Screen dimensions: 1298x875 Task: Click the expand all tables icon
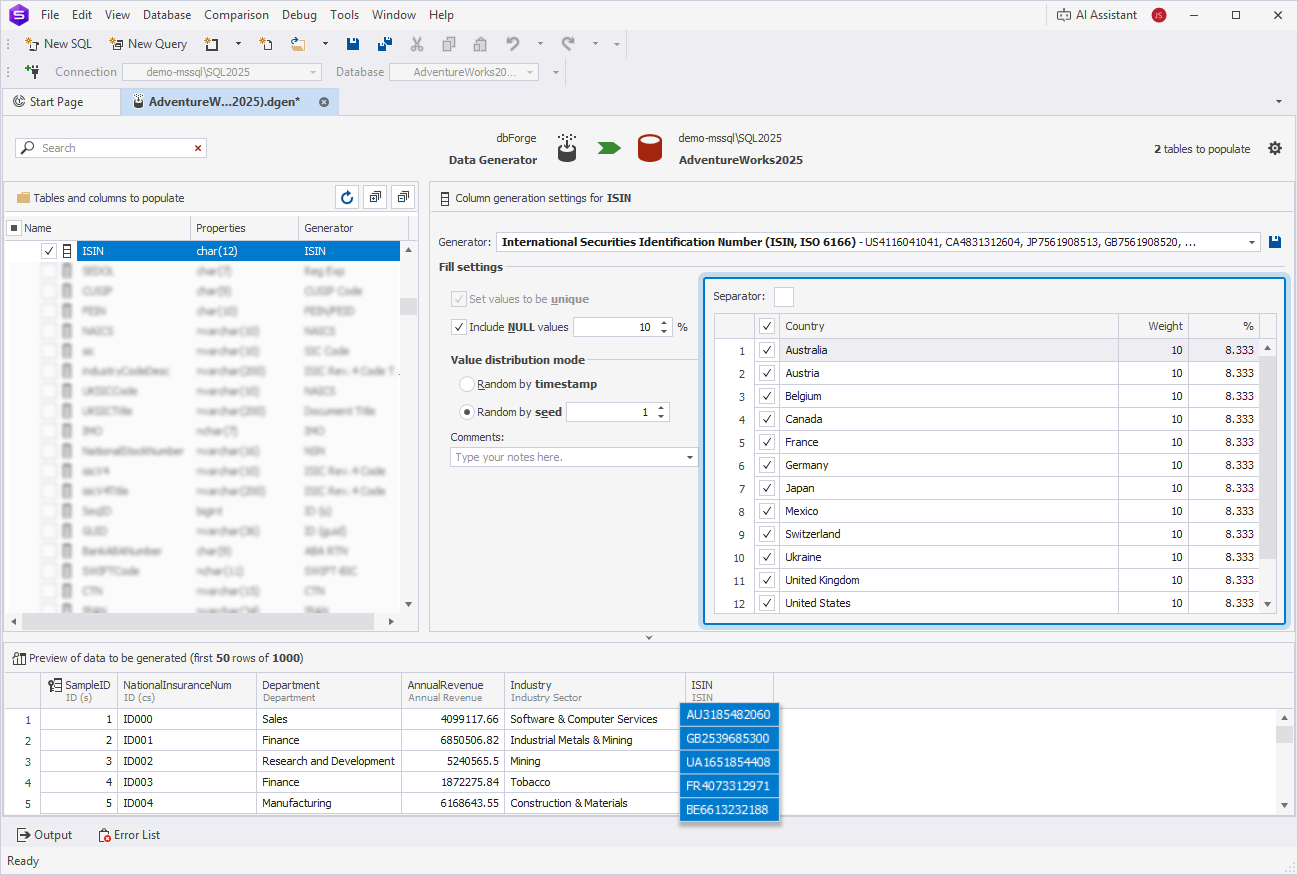point(375,198)
